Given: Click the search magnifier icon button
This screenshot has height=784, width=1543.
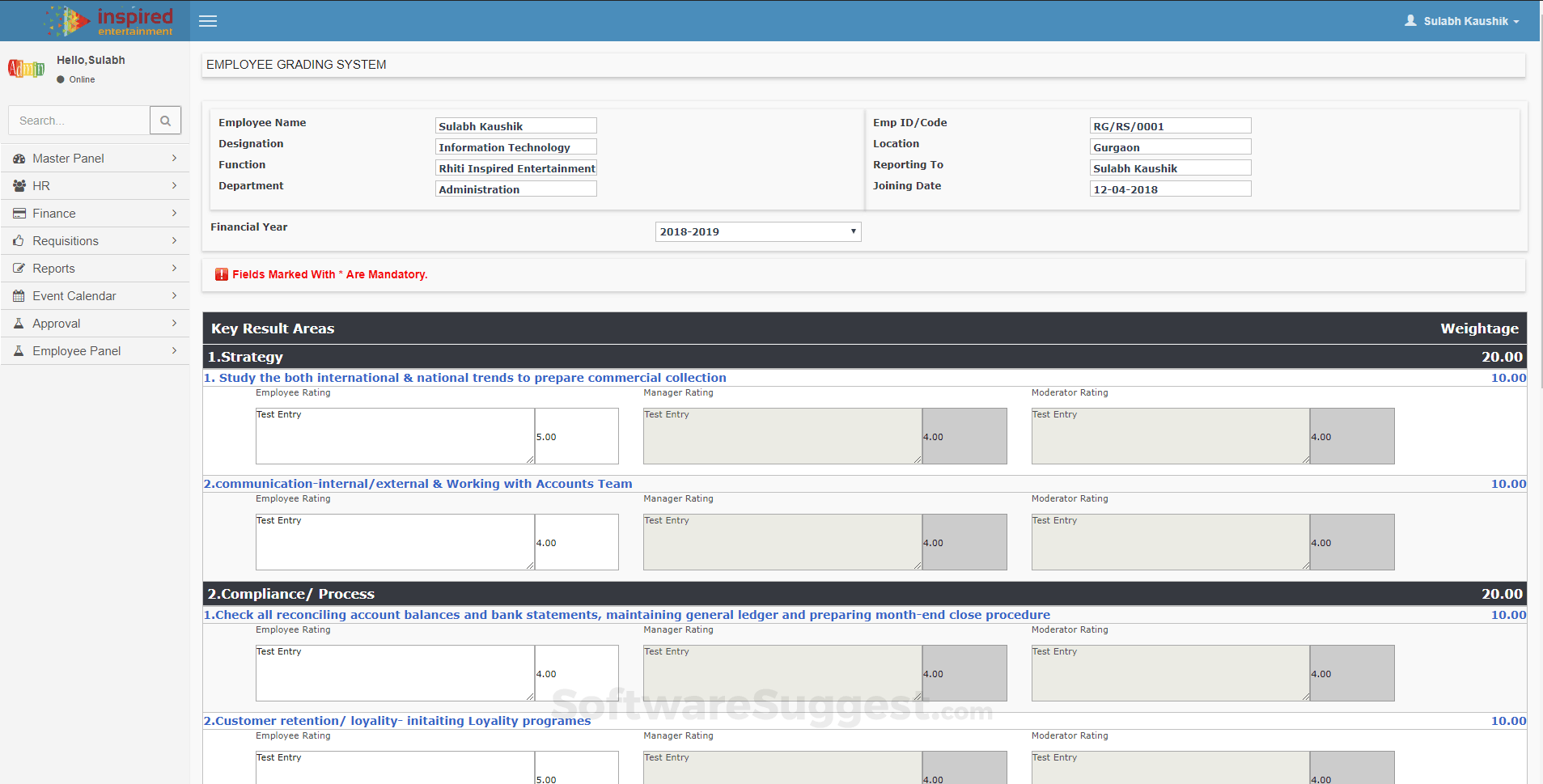Looking at the screenshot, I should tap(165, 121).
